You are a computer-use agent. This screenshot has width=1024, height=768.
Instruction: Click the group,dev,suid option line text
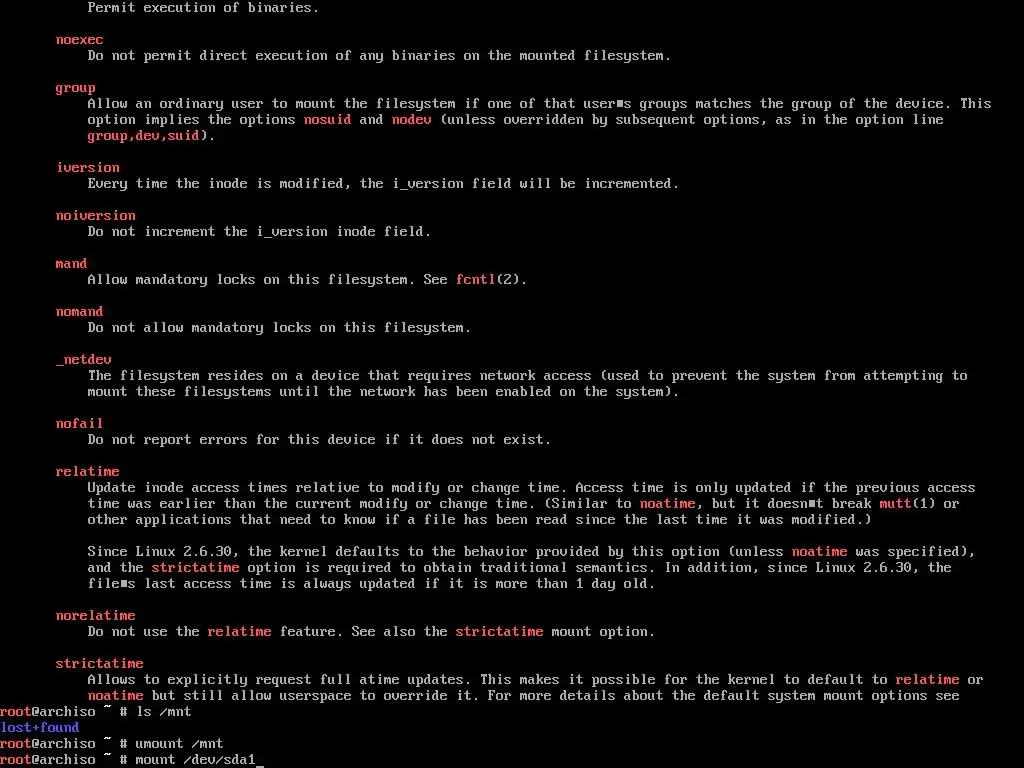tap(144, 136)
